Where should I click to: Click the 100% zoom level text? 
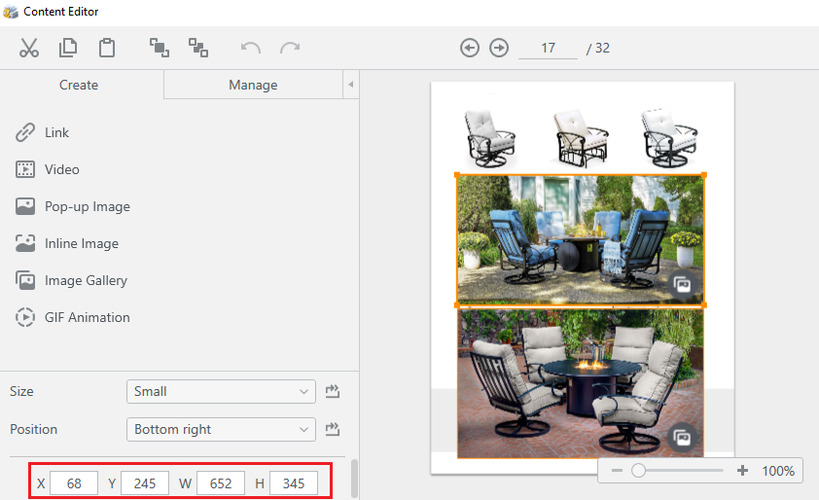pyautogui.click(x=778, y=471)
